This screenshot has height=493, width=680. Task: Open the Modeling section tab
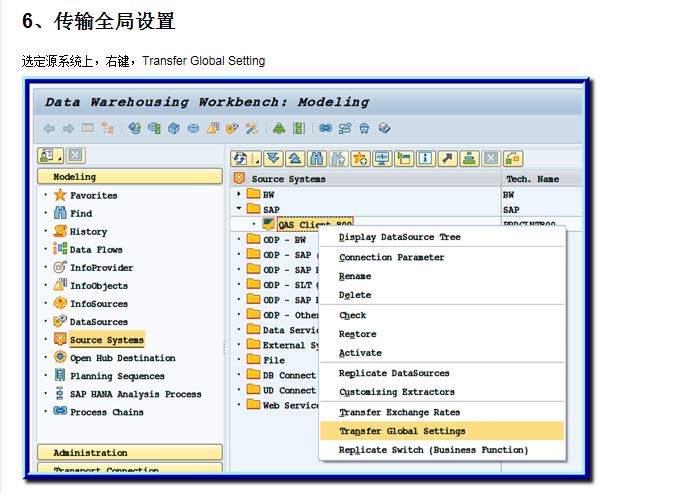pyautogui.click(x=130, y=176)
